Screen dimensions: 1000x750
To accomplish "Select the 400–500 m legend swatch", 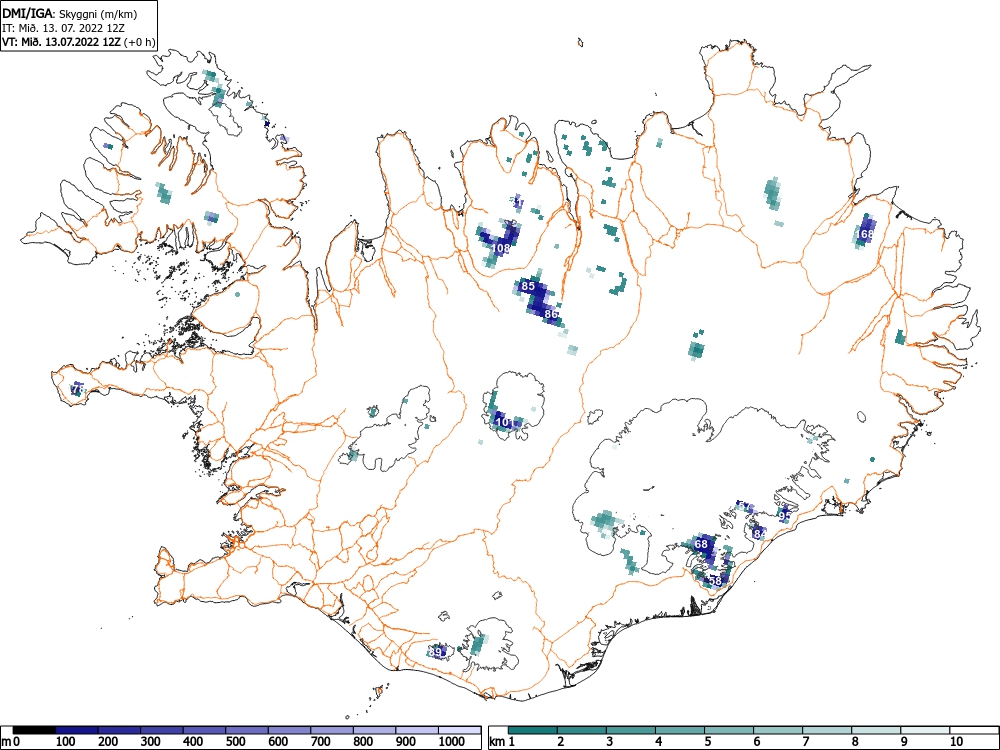I will click(x=205, y=730).
